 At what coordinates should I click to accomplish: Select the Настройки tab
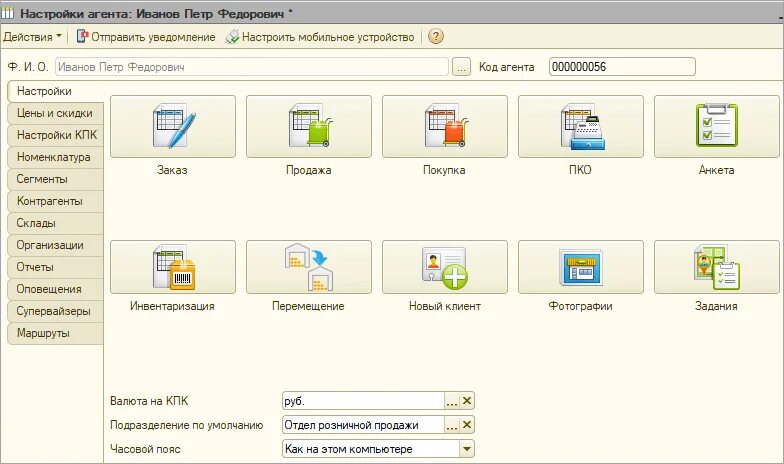[x=55, y=91]
